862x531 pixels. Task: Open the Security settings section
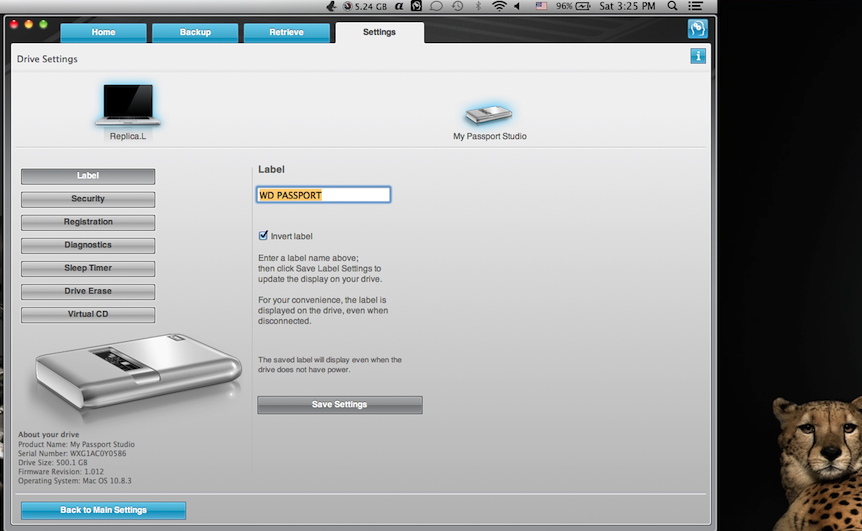(88, 199)
